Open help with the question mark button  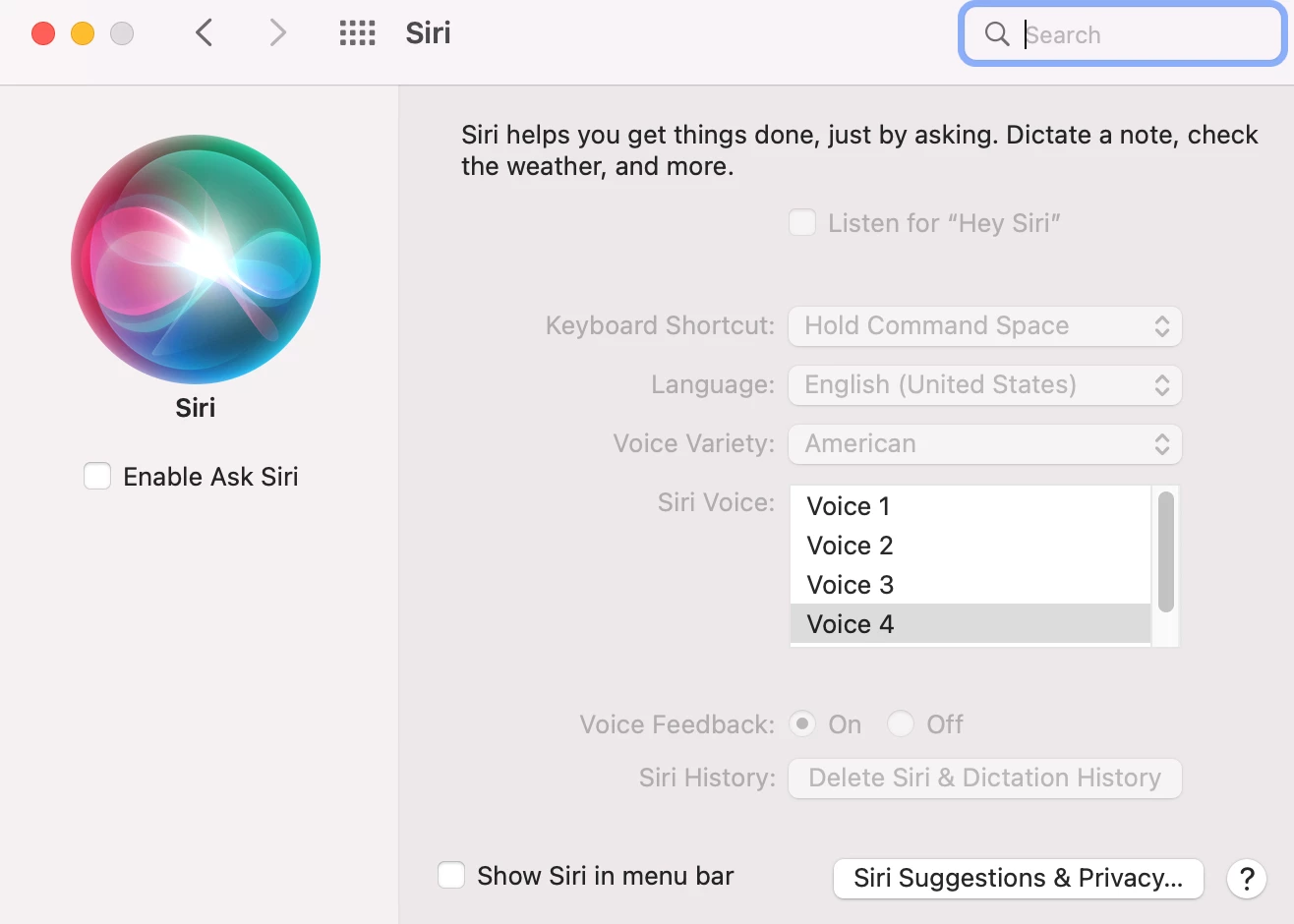tap(1246, 878)
